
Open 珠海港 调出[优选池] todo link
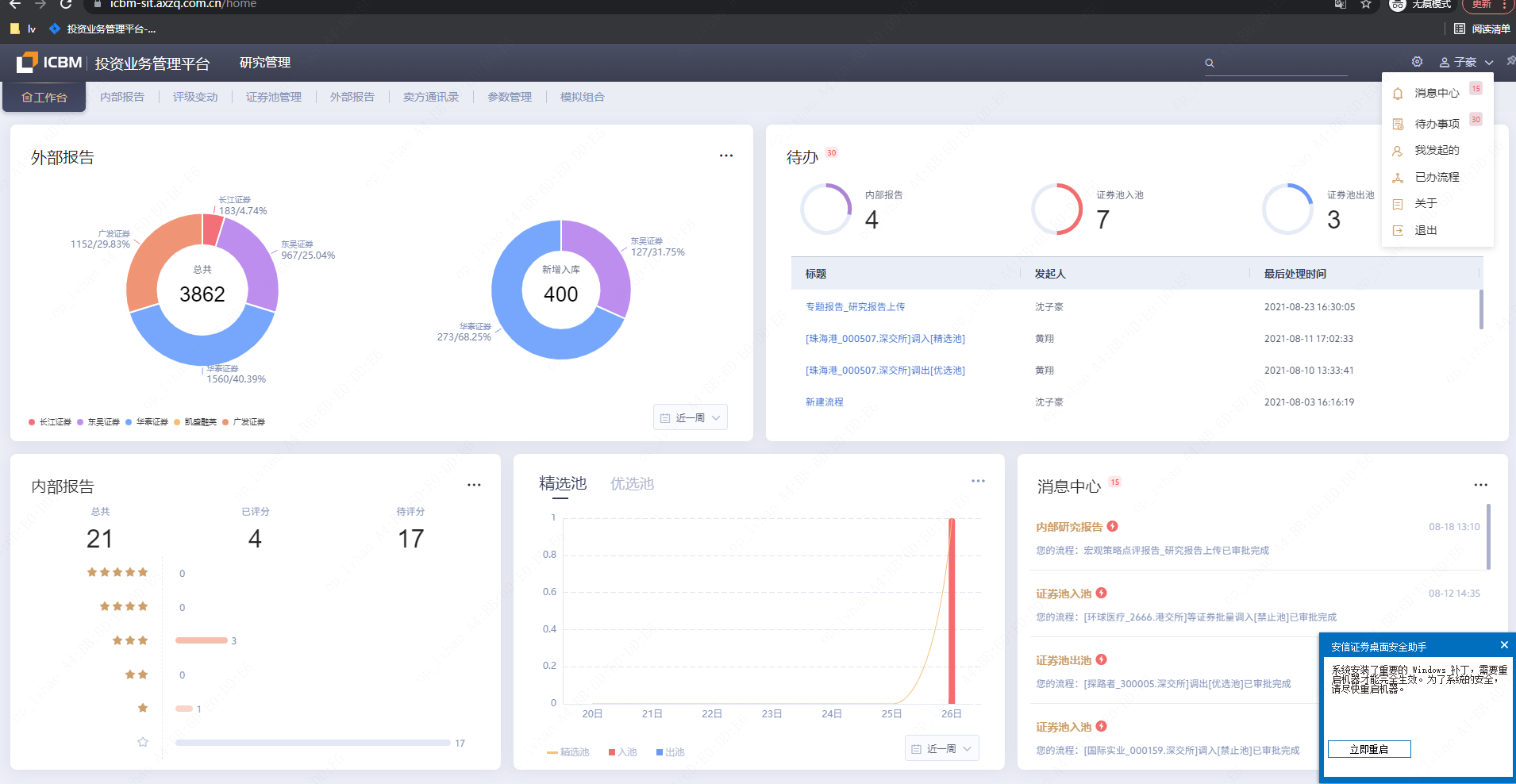pos(885,371)
